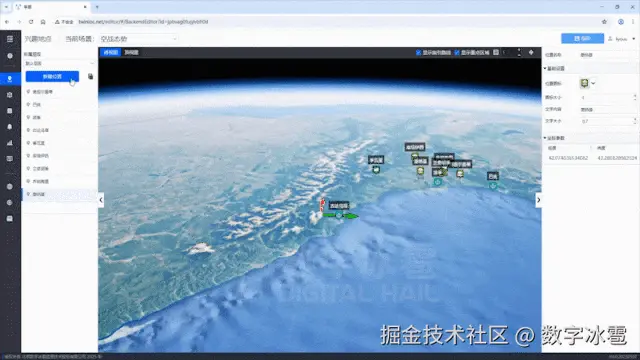Open the bell notifications sidebar icon

tap(10, 127)
